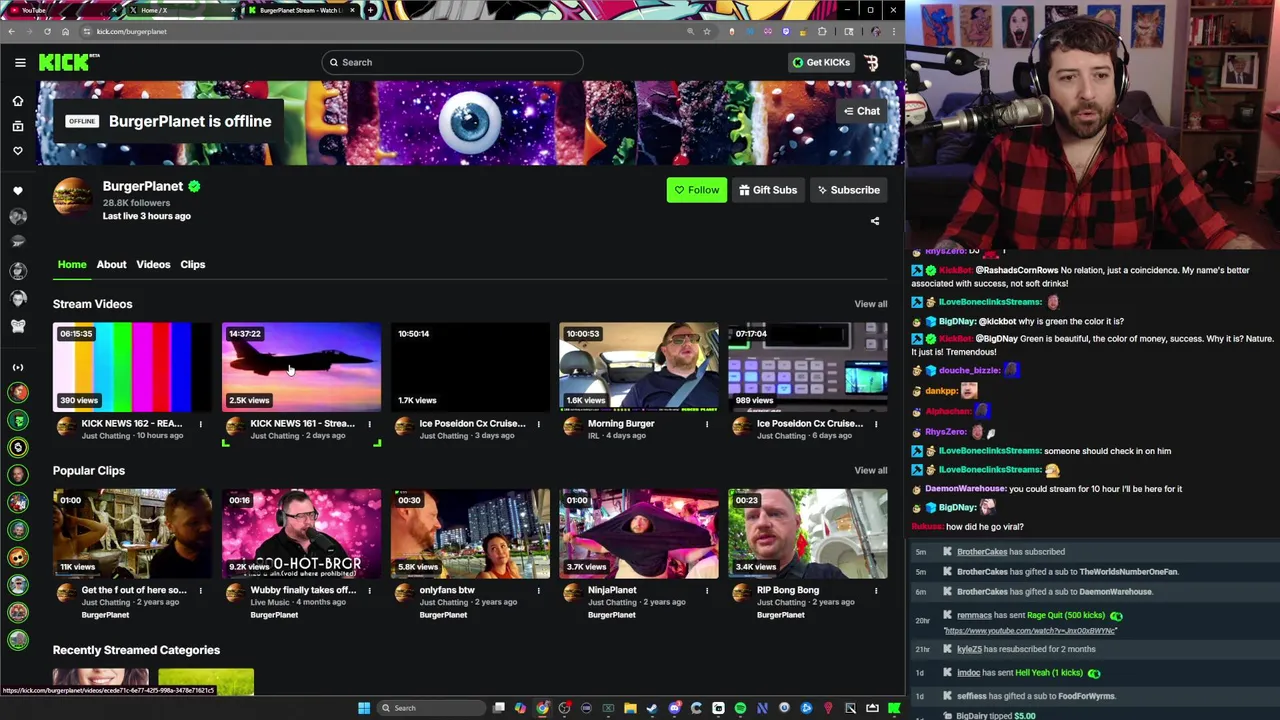Open options menu for Morning Burger video

pos(707,424)
